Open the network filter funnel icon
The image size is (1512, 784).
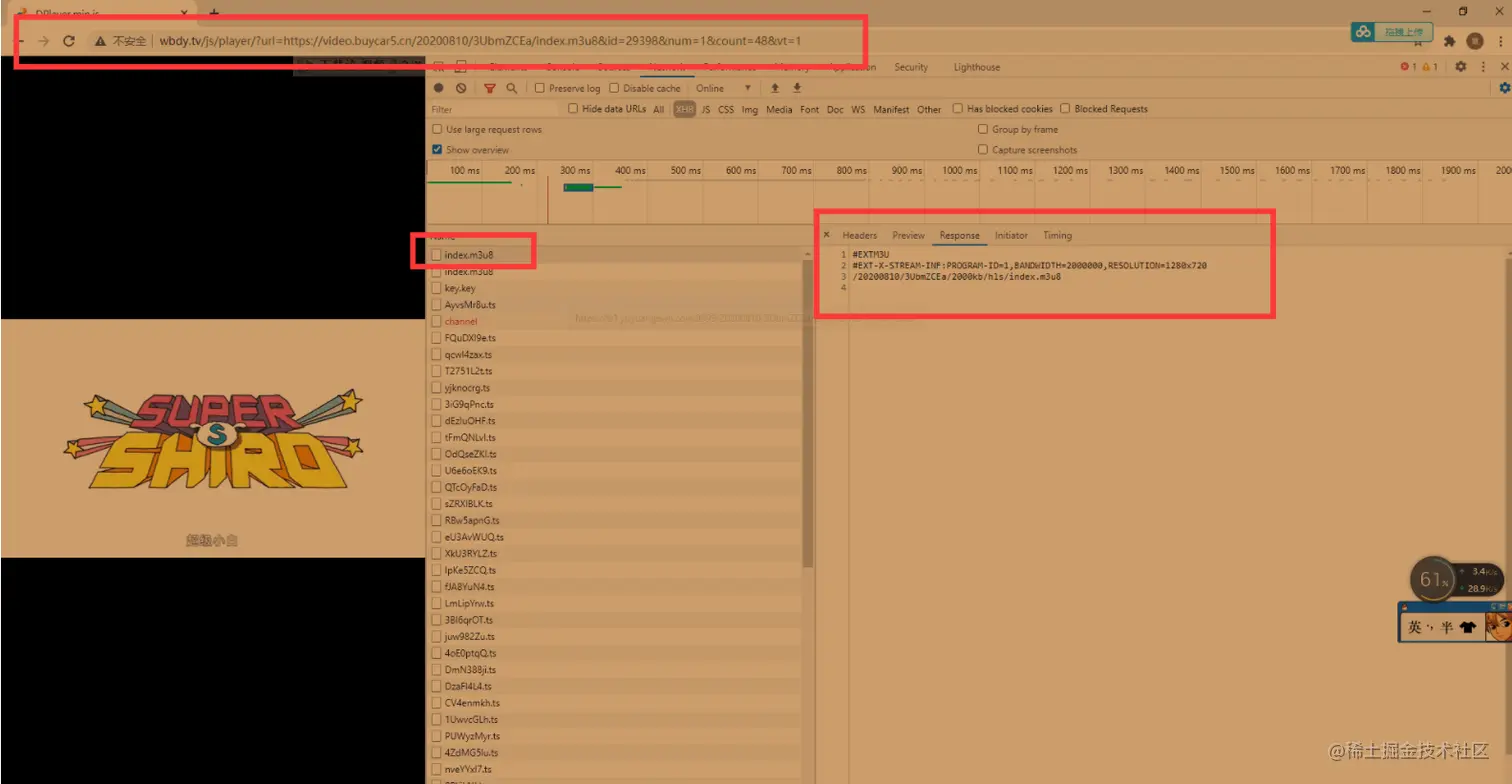click(x=489, y=88)
